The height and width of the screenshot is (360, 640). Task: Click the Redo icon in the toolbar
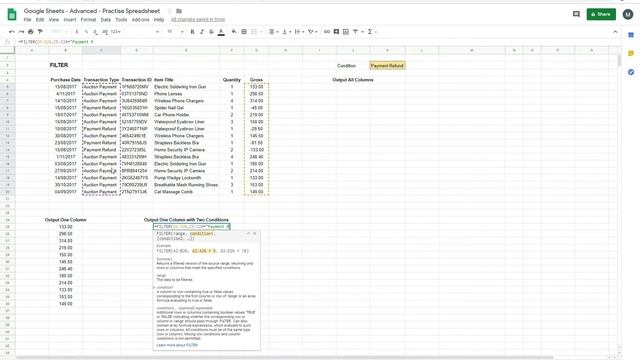[x=21, y=32]
